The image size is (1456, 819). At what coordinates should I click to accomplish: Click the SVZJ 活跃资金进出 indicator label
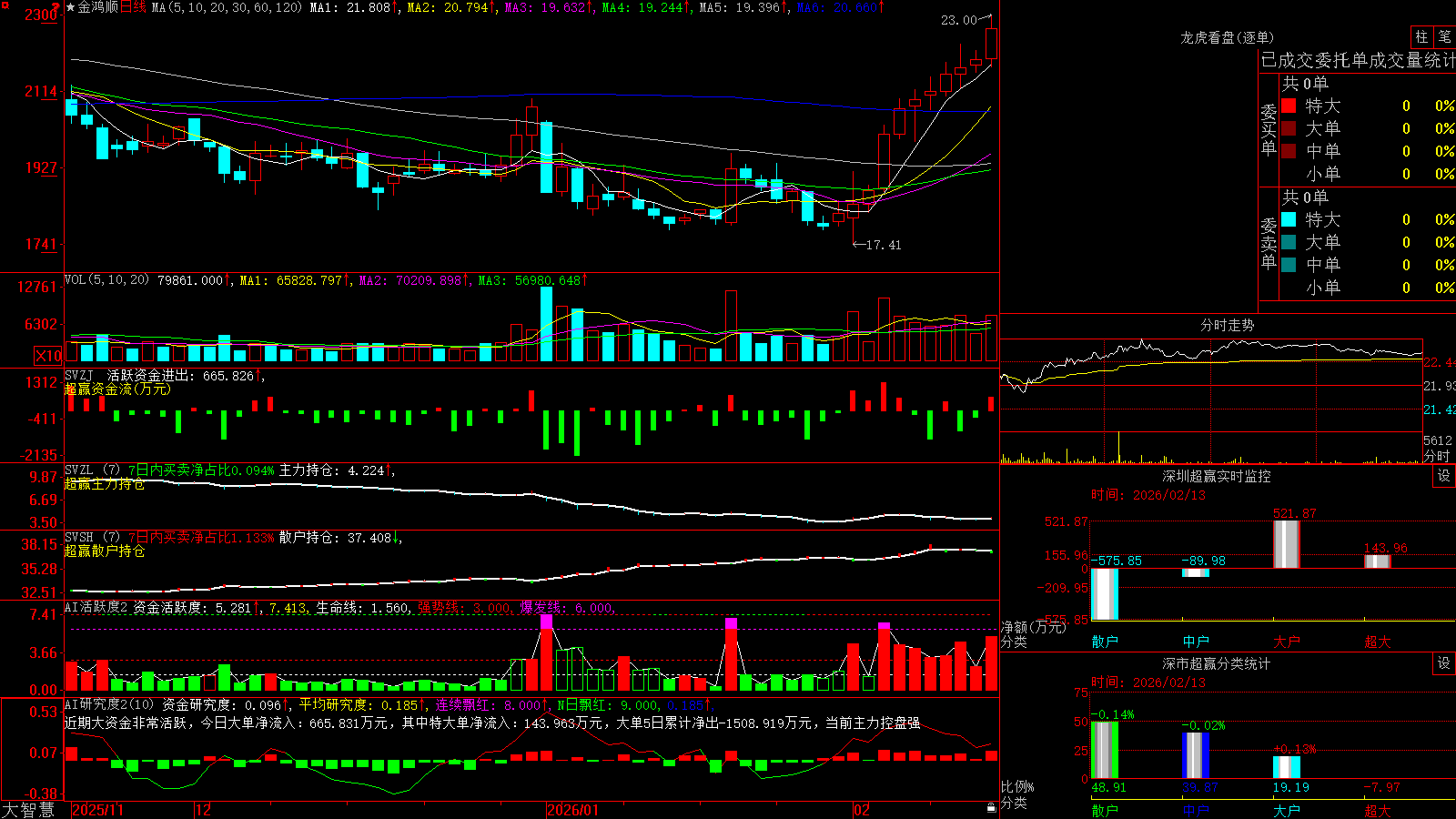[131, 375]
